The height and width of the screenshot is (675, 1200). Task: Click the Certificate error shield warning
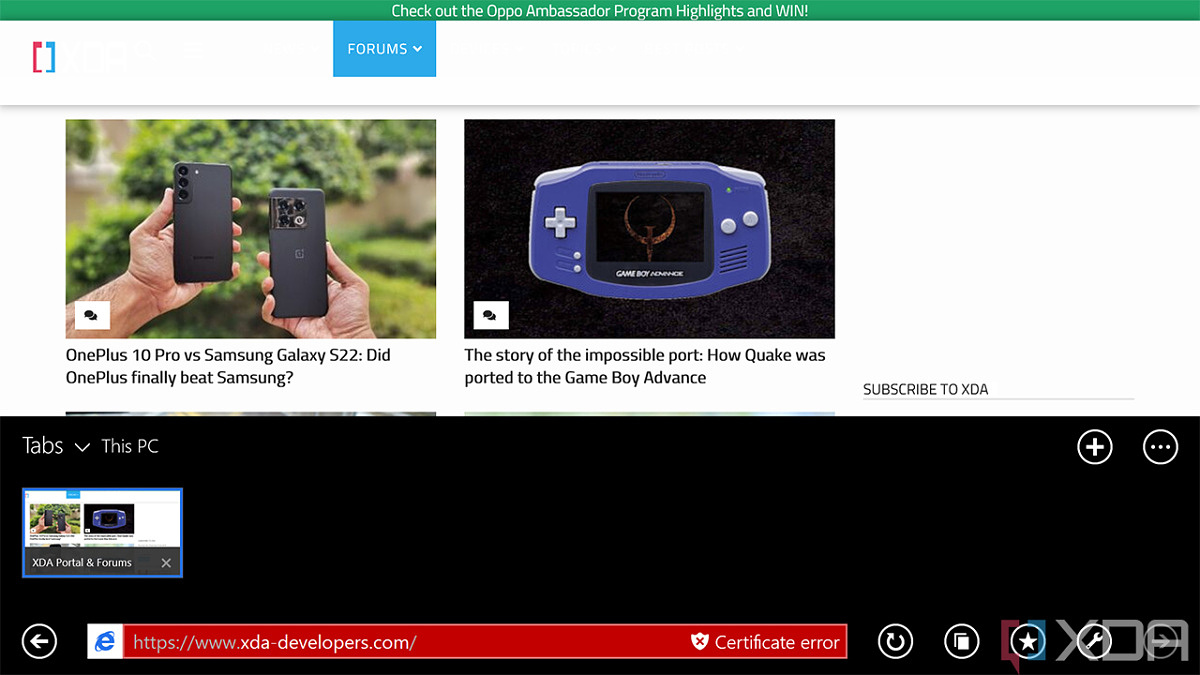point(766,642)
